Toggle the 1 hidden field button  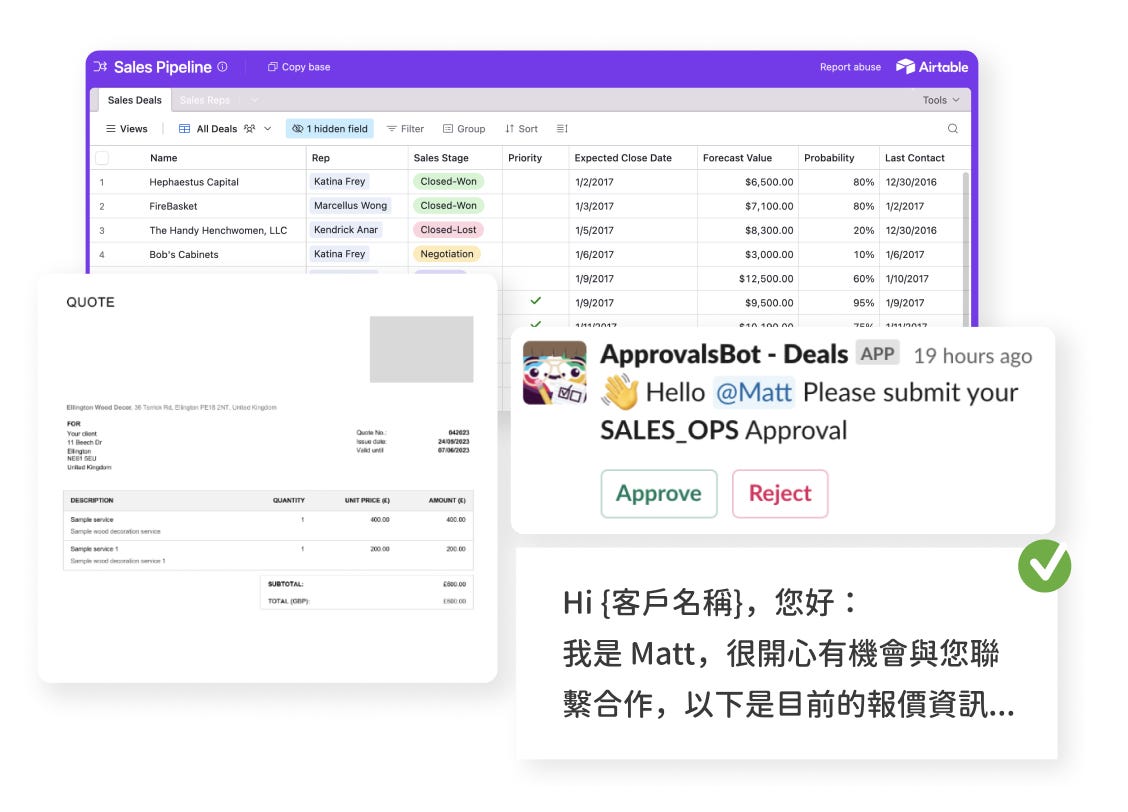(329, 129)
